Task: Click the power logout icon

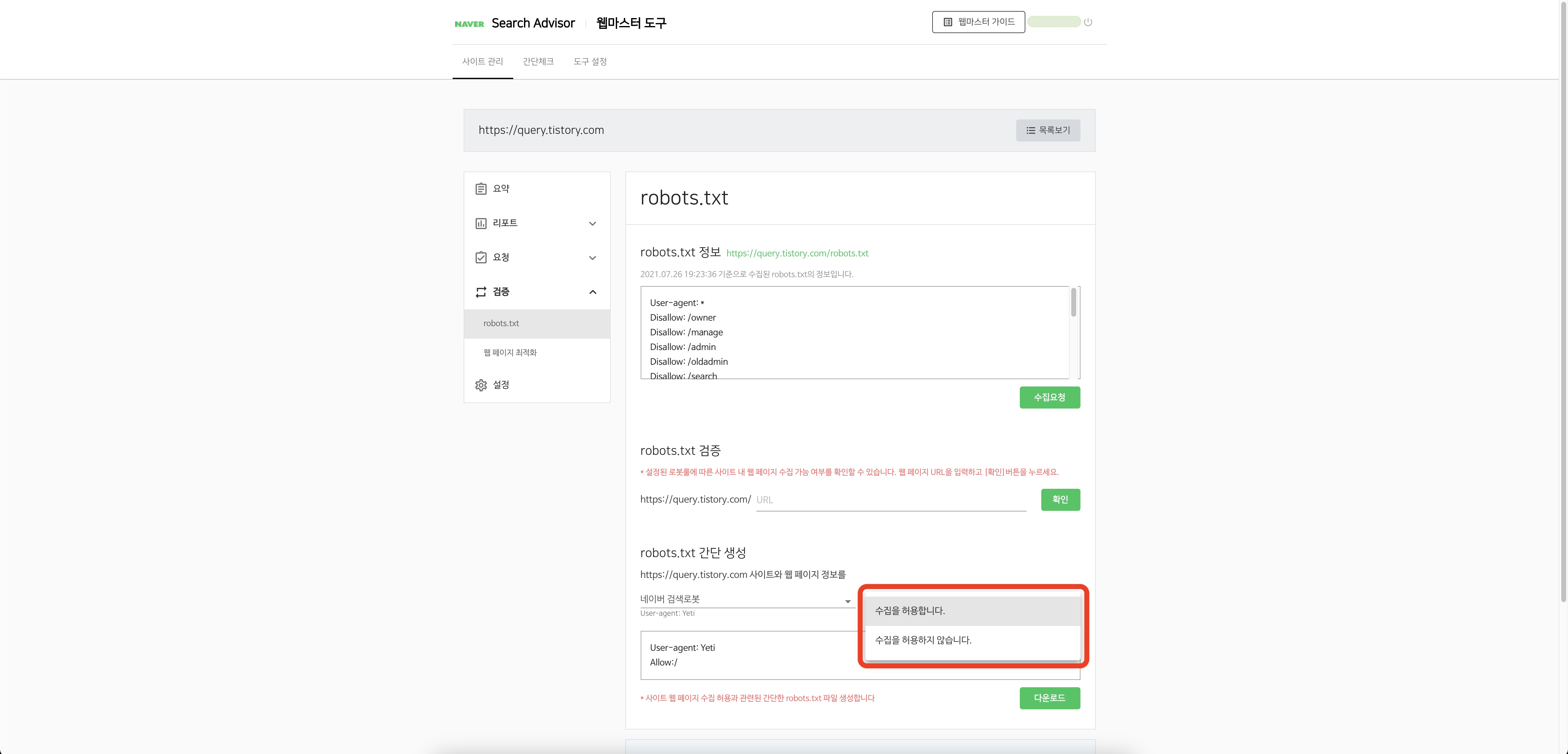Action: tap(1088, 22)
